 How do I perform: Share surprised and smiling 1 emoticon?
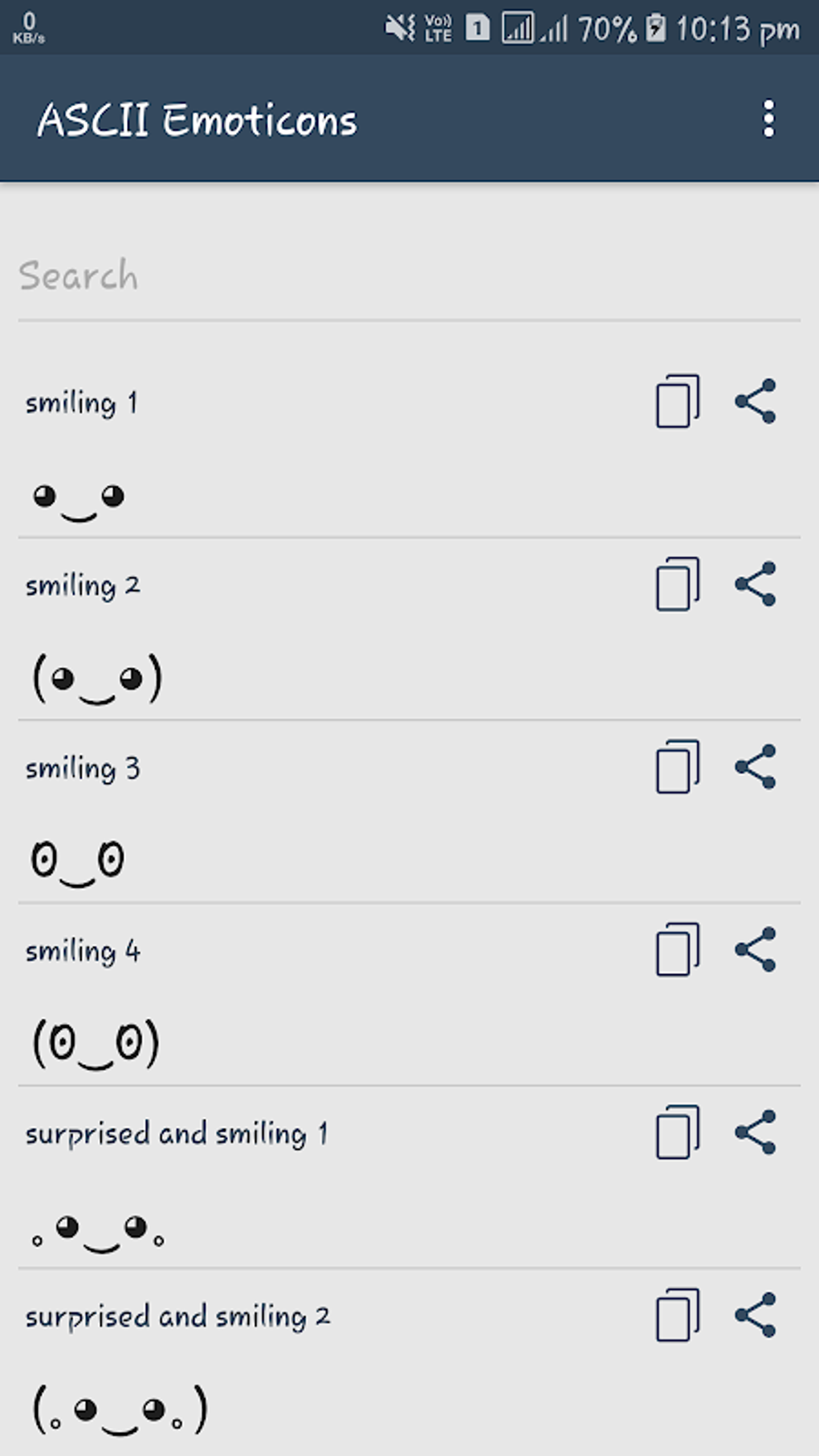[x=756, y=1132]
